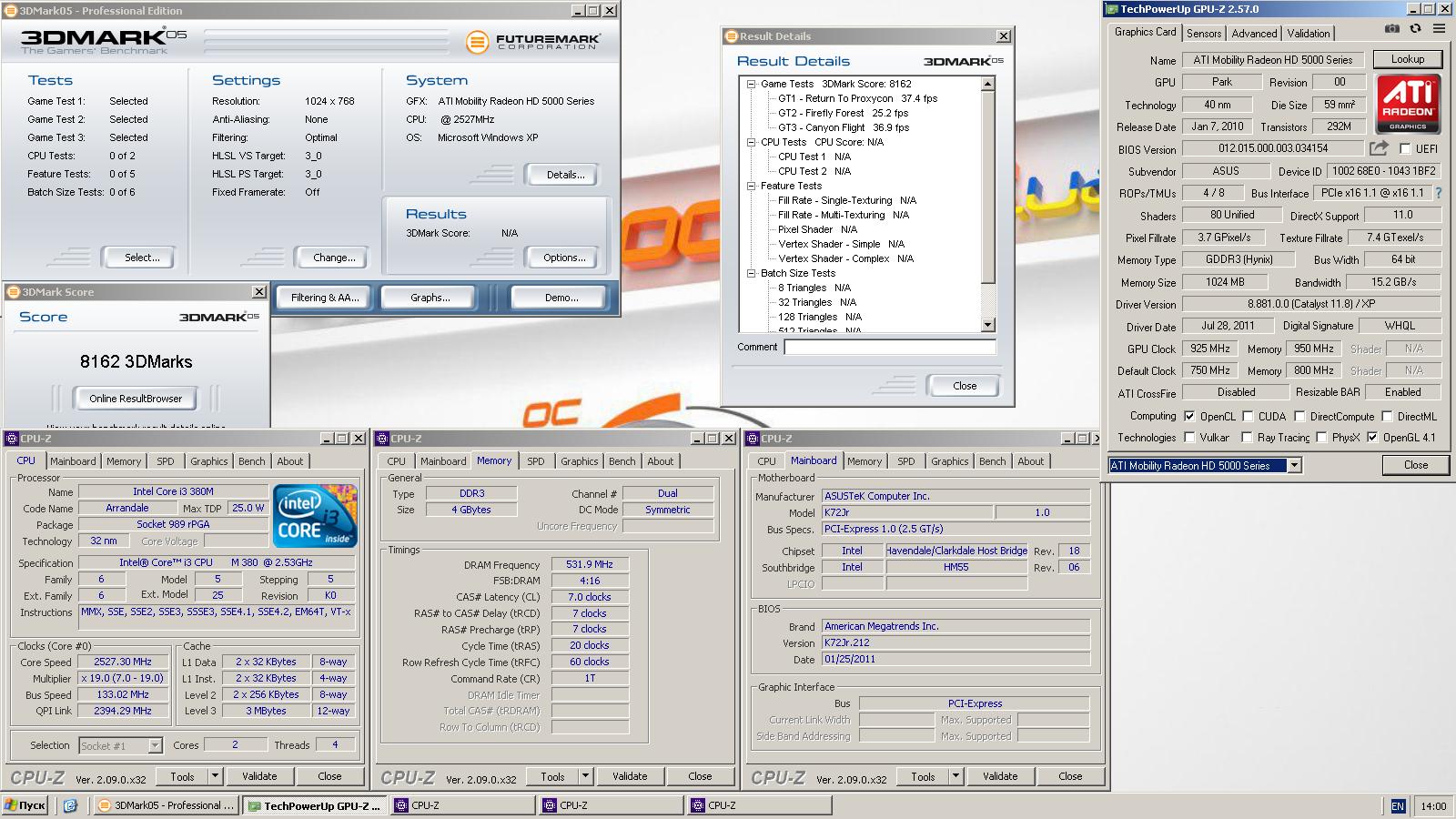Image resolution: width=1456 pixels, height=819 pixels.
Task: Switch to the Advanced tab in GPU-Z
Action: pyautogui.click(x=1254, y=33)
